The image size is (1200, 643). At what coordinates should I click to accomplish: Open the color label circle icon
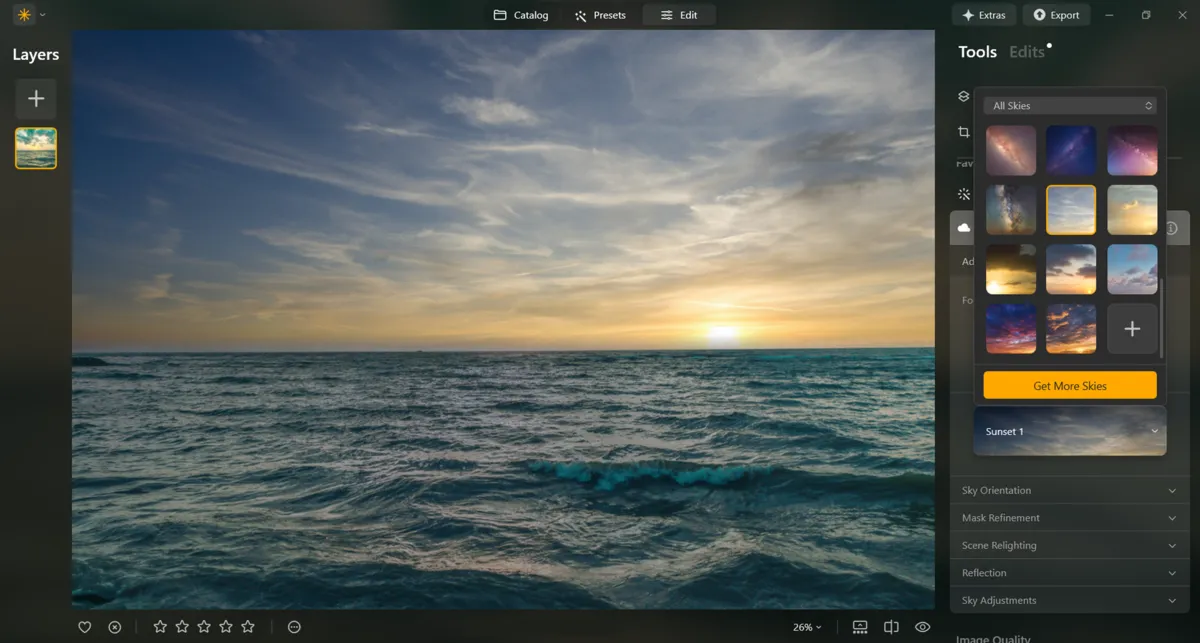pos(294,627)
